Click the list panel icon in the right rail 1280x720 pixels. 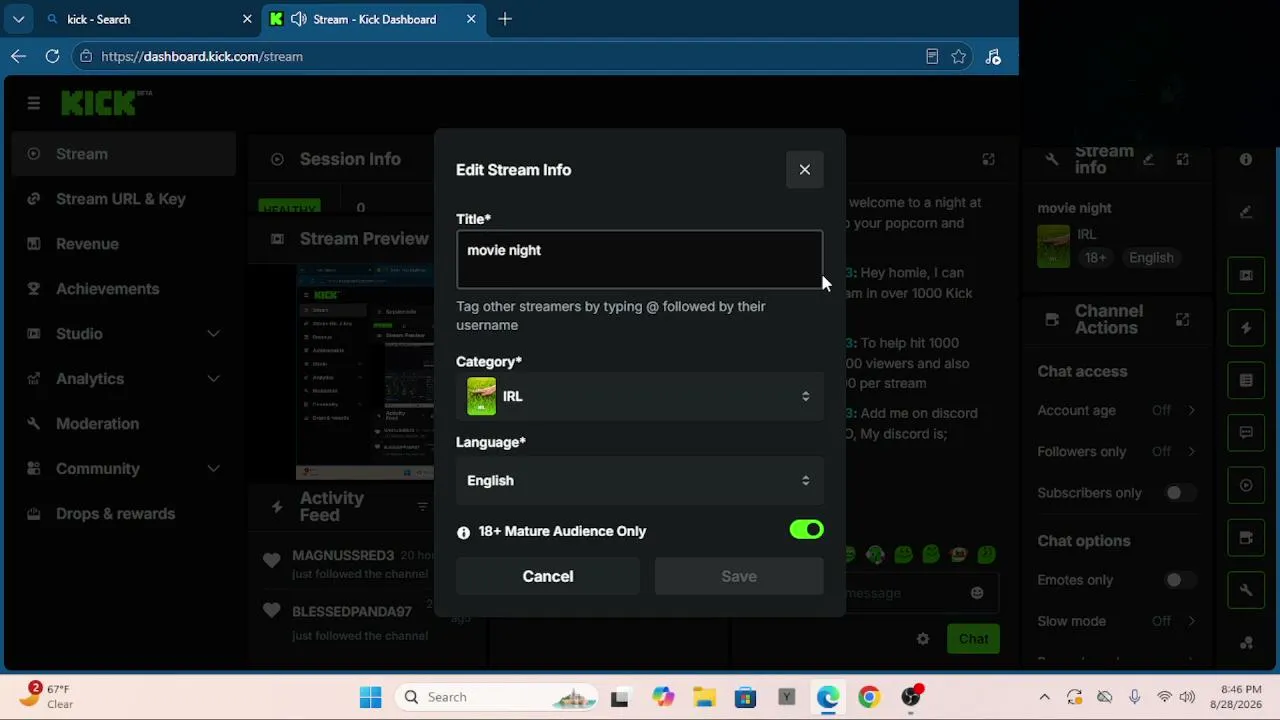point(1246,381)
